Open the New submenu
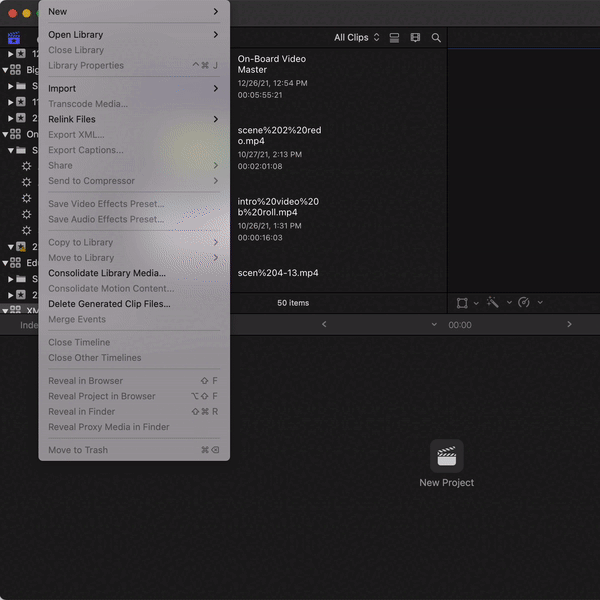The image size is (600, 600). [134, 11]
